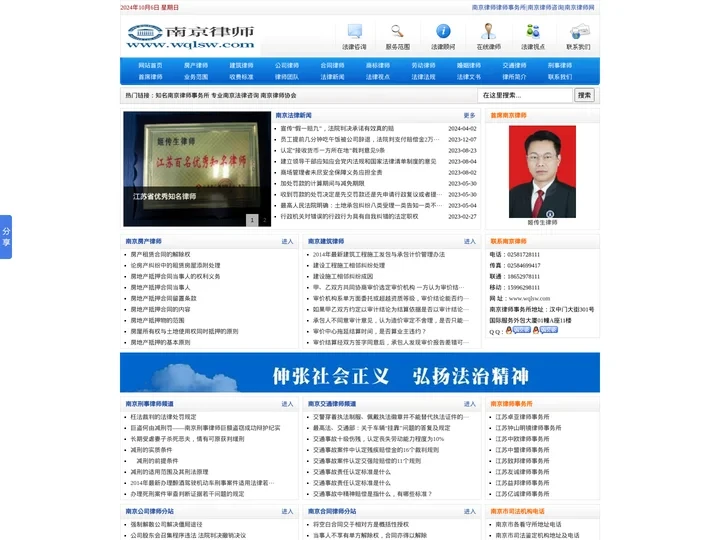The image size is (720, 540).
Task: Open the 联系我们 envelope icon
Action: (x=579, y=32)
